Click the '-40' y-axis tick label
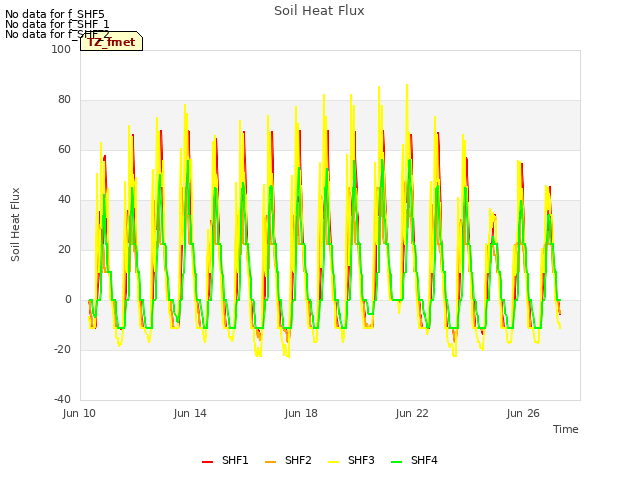 tap(62, 399)
